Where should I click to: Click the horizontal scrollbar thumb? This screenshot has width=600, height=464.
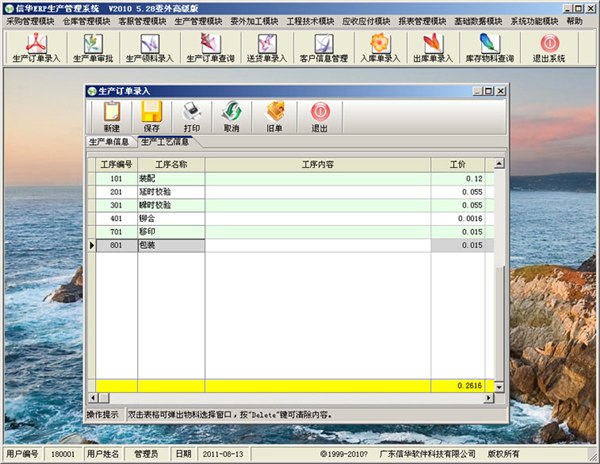[104, 398]
